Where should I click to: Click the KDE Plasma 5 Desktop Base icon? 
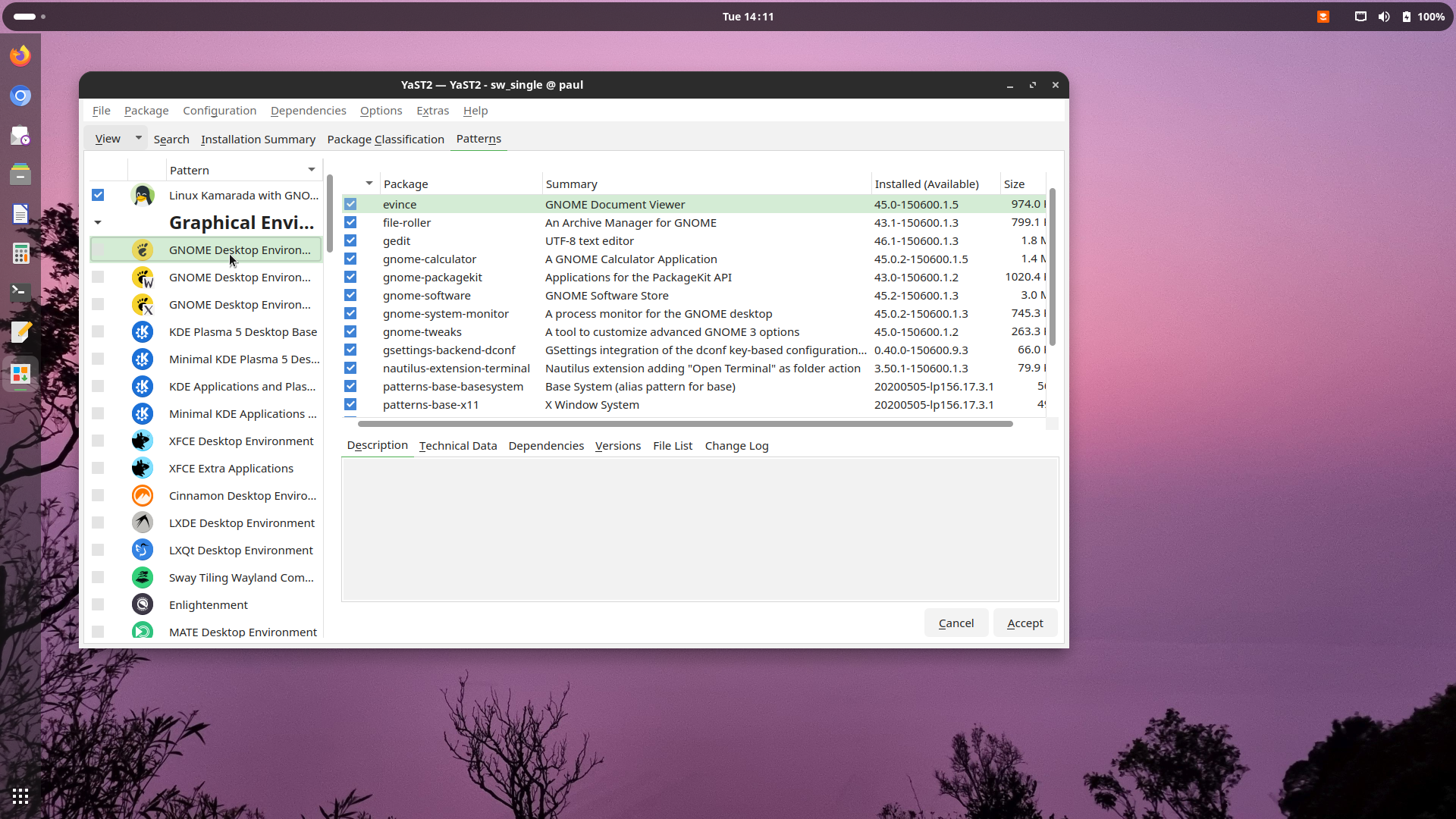click(x=143, y=331)
